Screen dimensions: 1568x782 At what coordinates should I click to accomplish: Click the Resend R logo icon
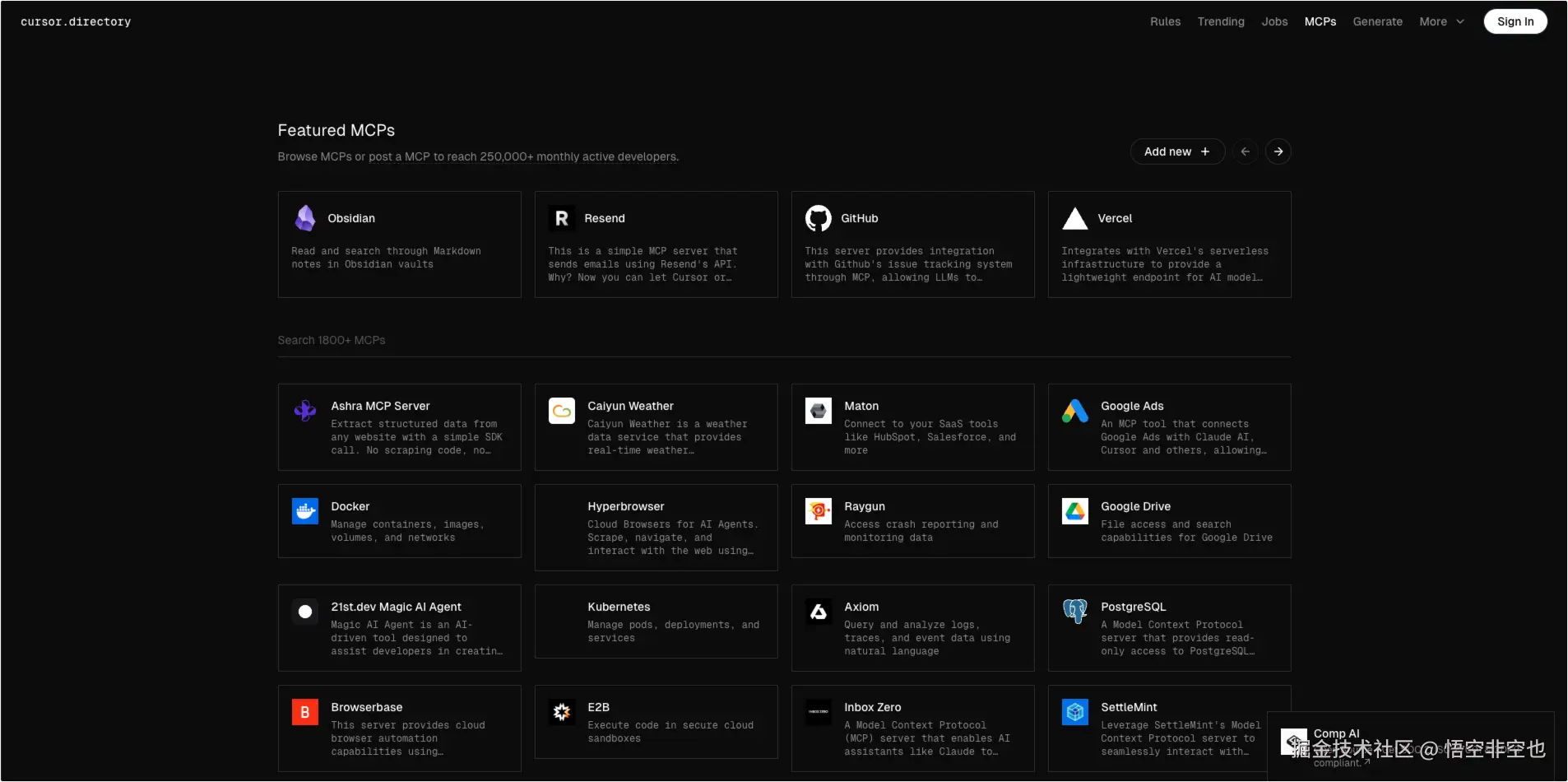pos(562,218)
